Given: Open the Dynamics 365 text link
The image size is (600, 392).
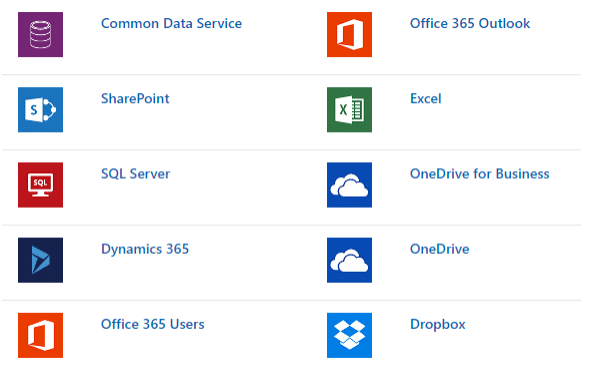Looking at the screenshot, I should tap(145, 249).
